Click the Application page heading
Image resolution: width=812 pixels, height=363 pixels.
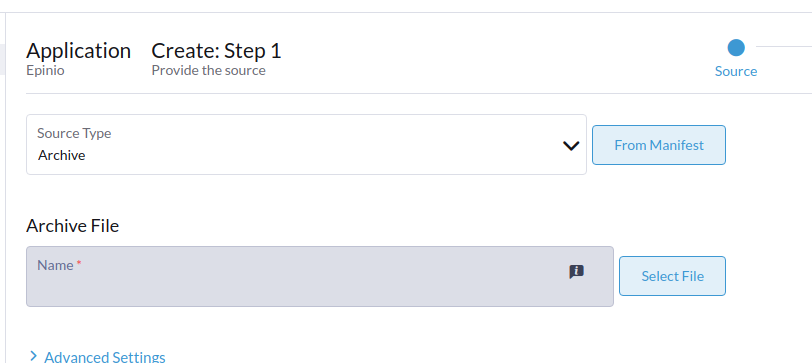click(x=79, y=51)
